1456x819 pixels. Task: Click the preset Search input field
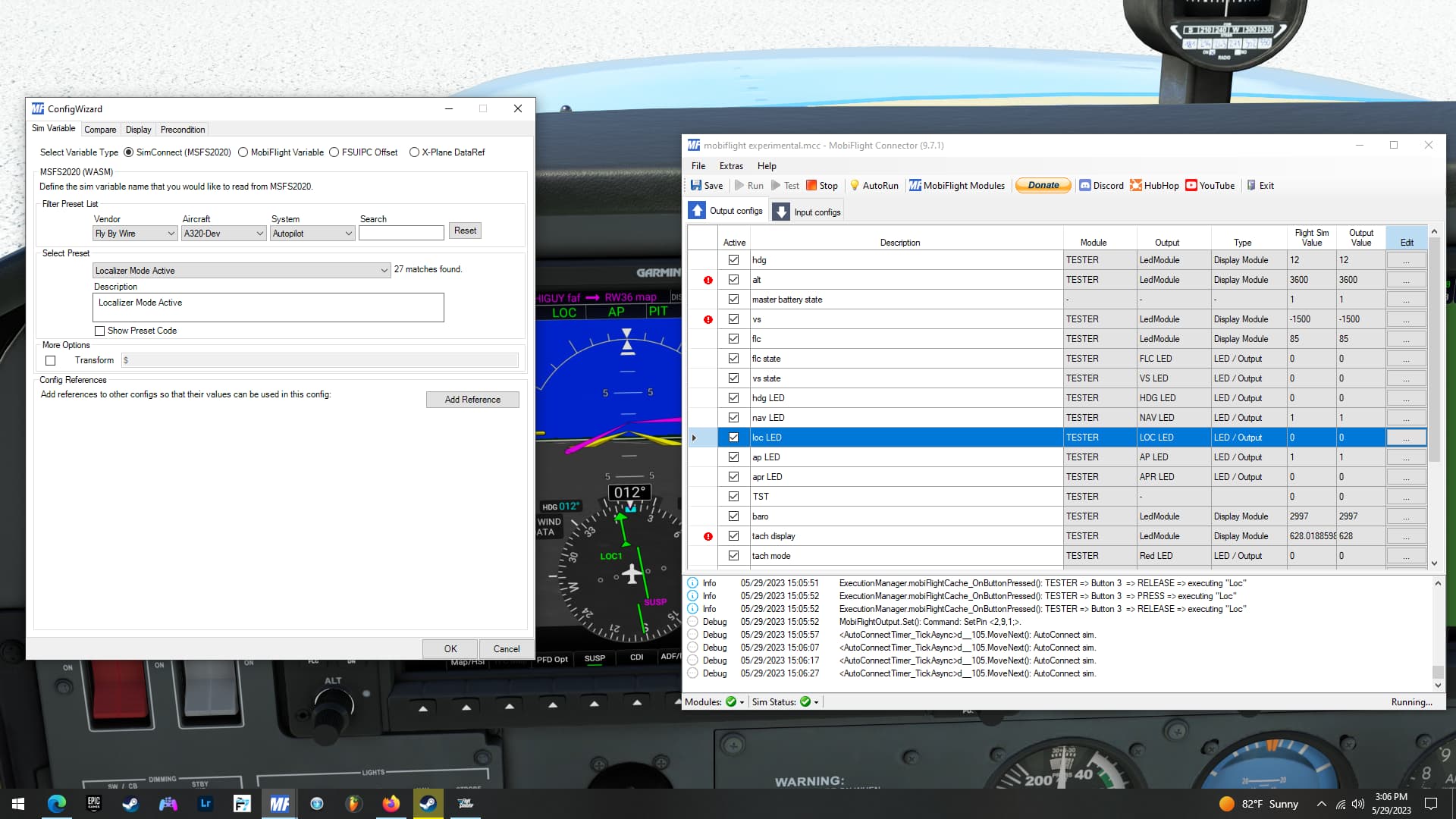click(401, 233)
